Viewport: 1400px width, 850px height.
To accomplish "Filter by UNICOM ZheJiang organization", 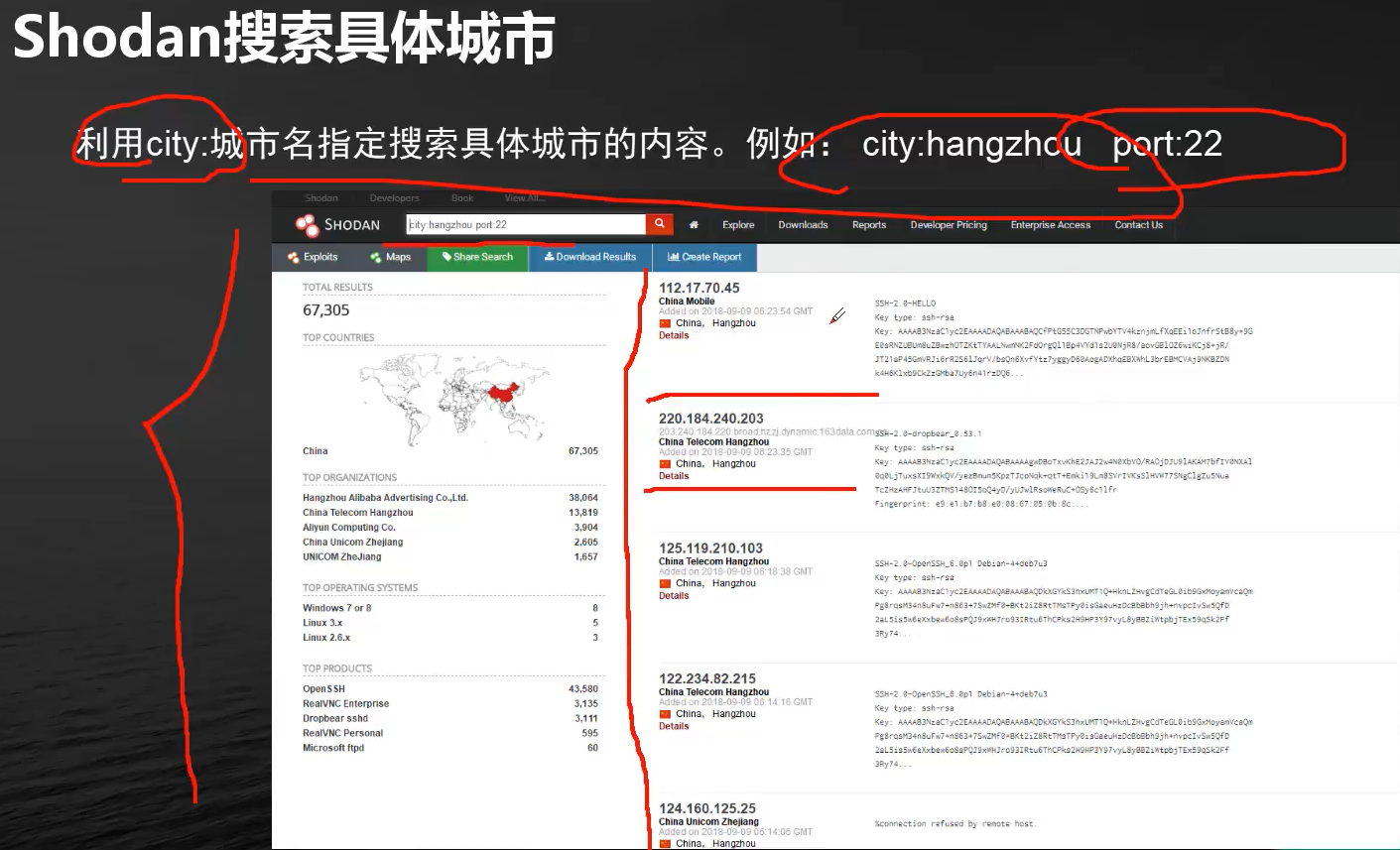I will (x=341, y=557).
